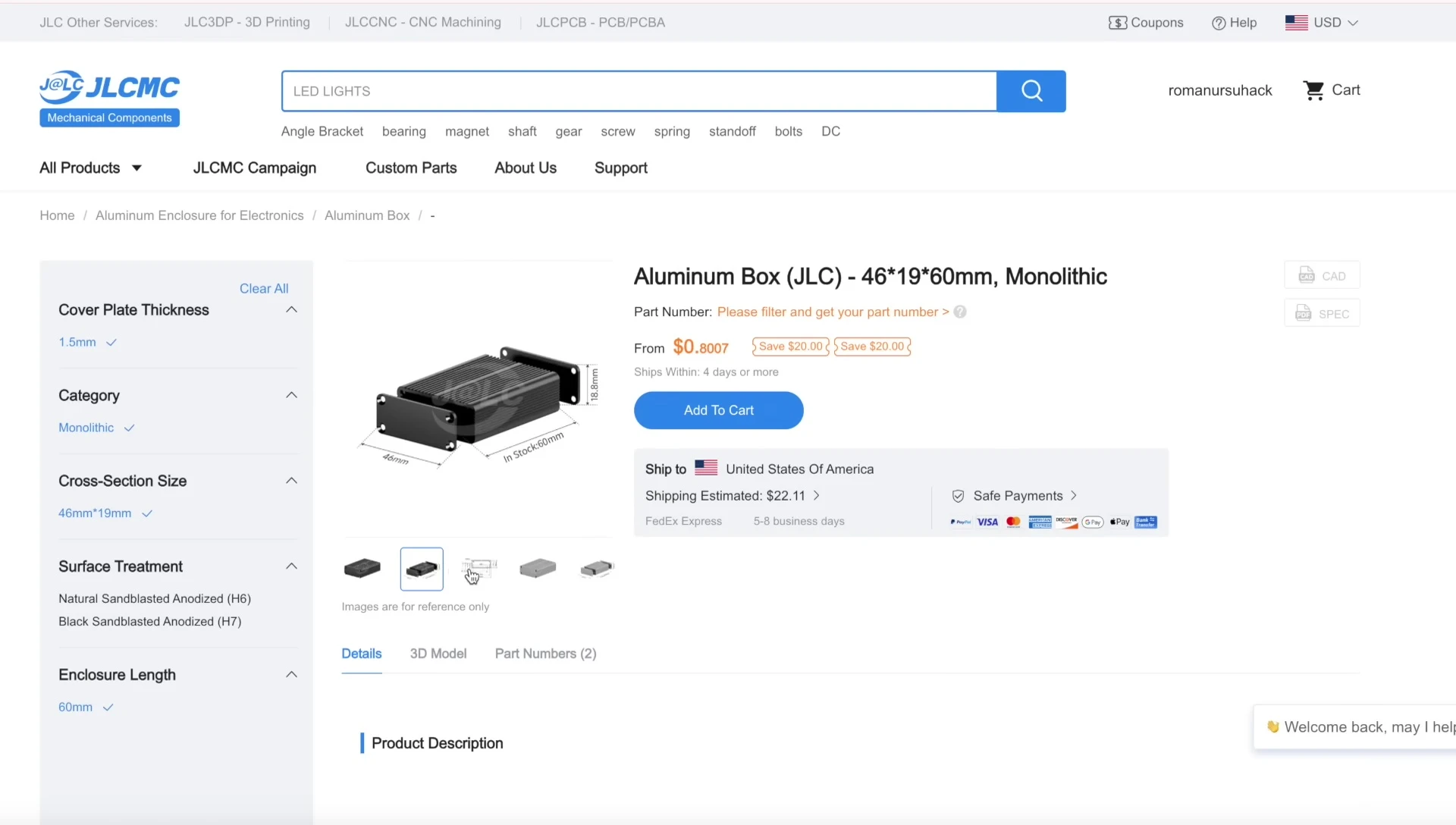Select Natural Sandblasted Anodized (H6)
The width and height of the screenshot is (1456, 825).
click(x=155, y=598)
